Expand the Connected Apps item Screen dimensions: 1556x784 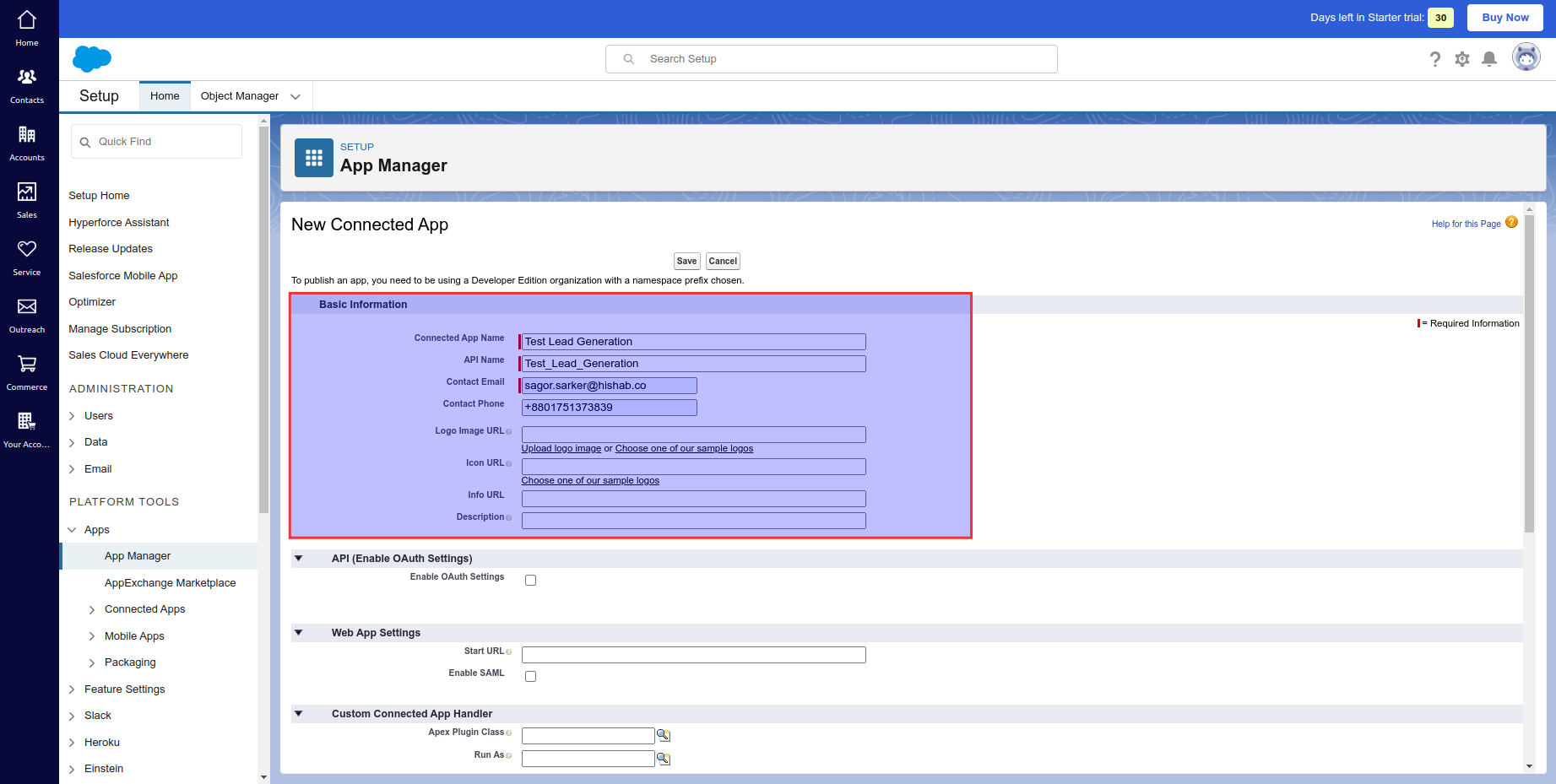[x=92, y=609]
